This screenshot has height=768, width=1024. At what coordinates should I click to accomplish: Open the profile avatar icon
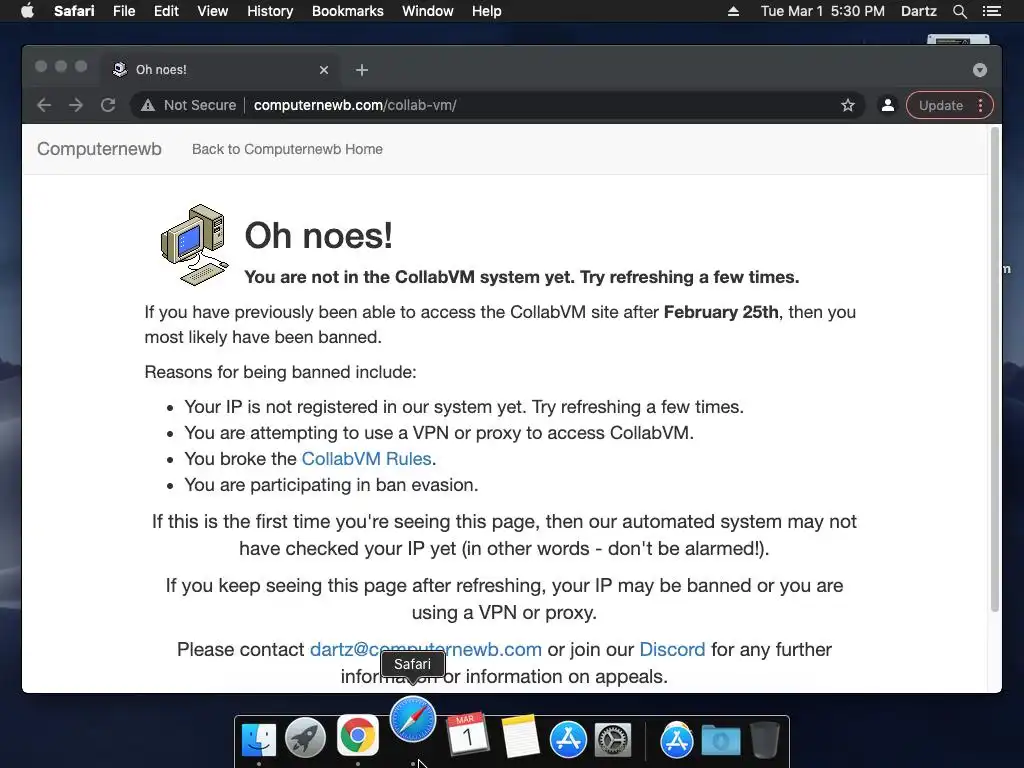tap(888, 105)
